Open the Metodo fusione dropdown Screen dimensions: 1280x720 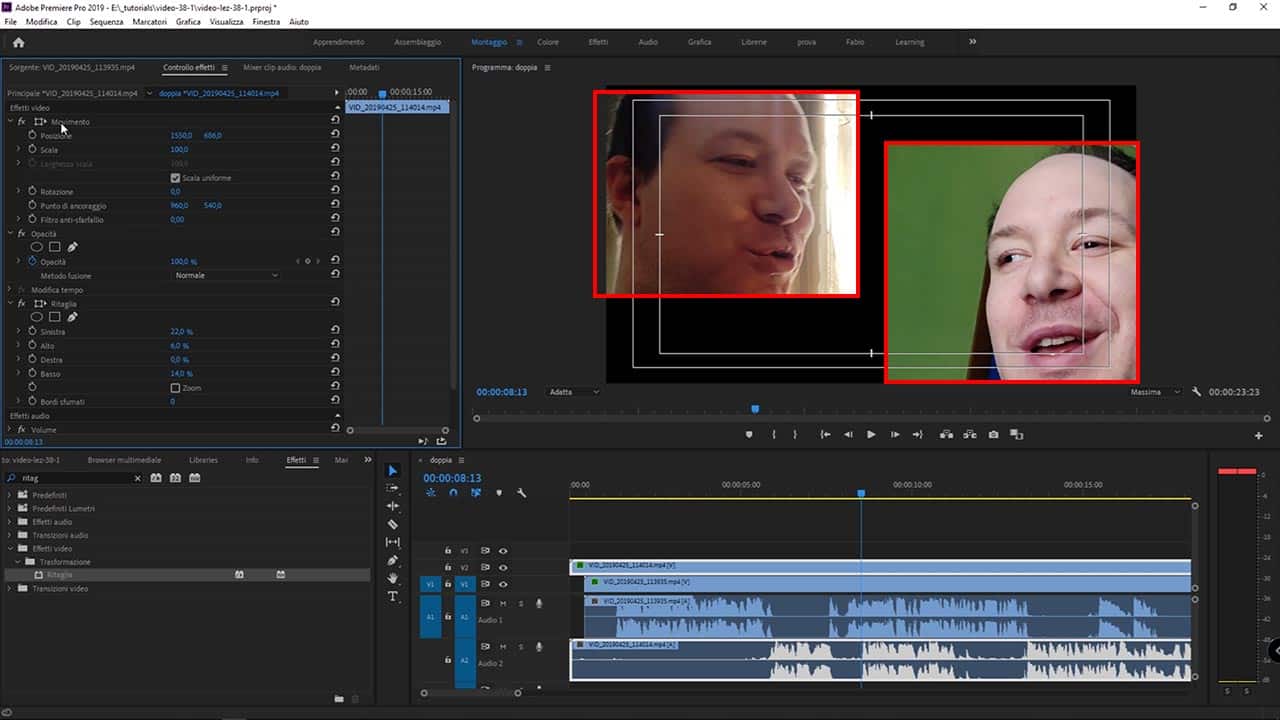[x=226, y=275]
